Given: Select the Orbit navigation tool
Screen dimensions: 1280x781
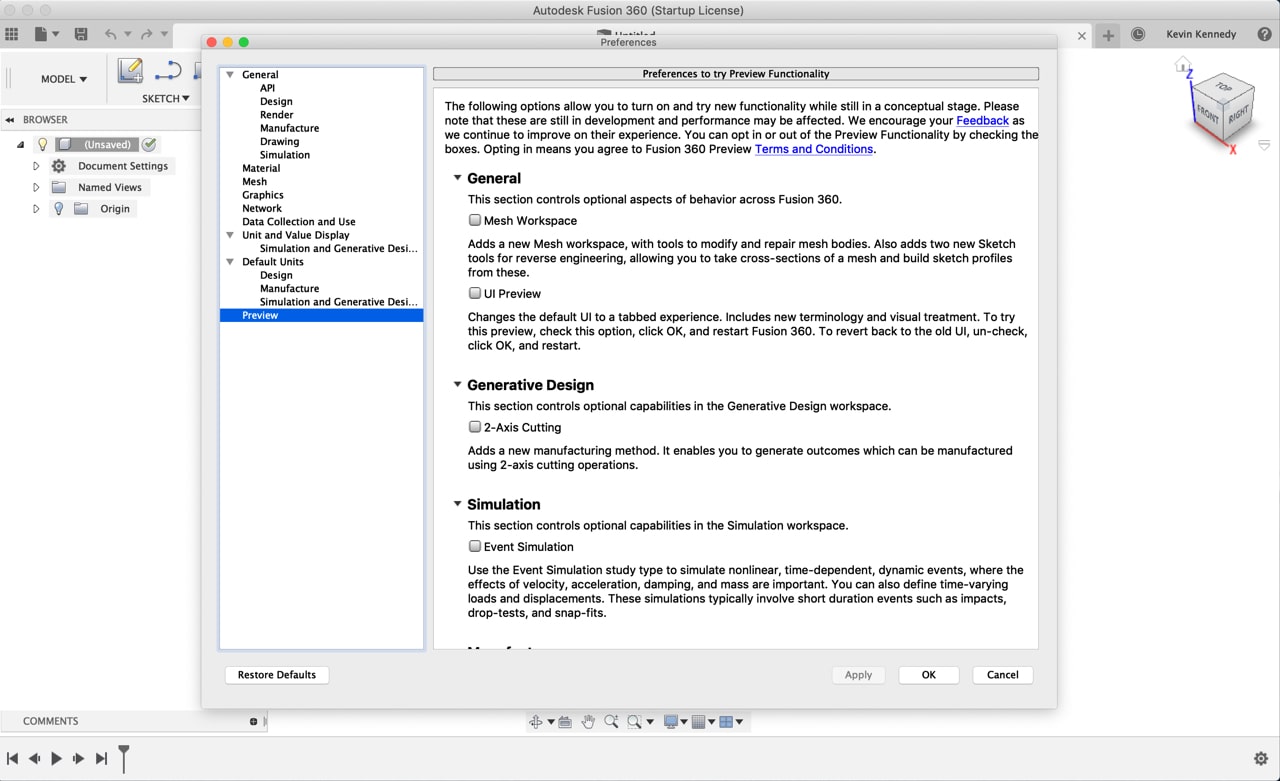Looking at the screenshot, I should click(x=536, y=722).
